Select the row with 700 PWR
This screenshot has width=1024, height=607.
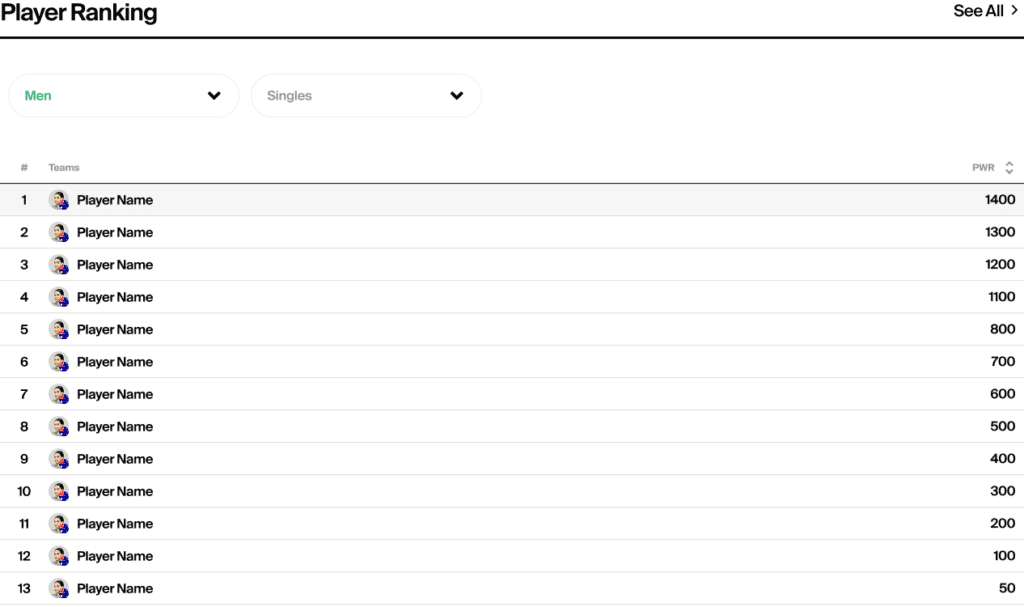[x=512, y=362]
